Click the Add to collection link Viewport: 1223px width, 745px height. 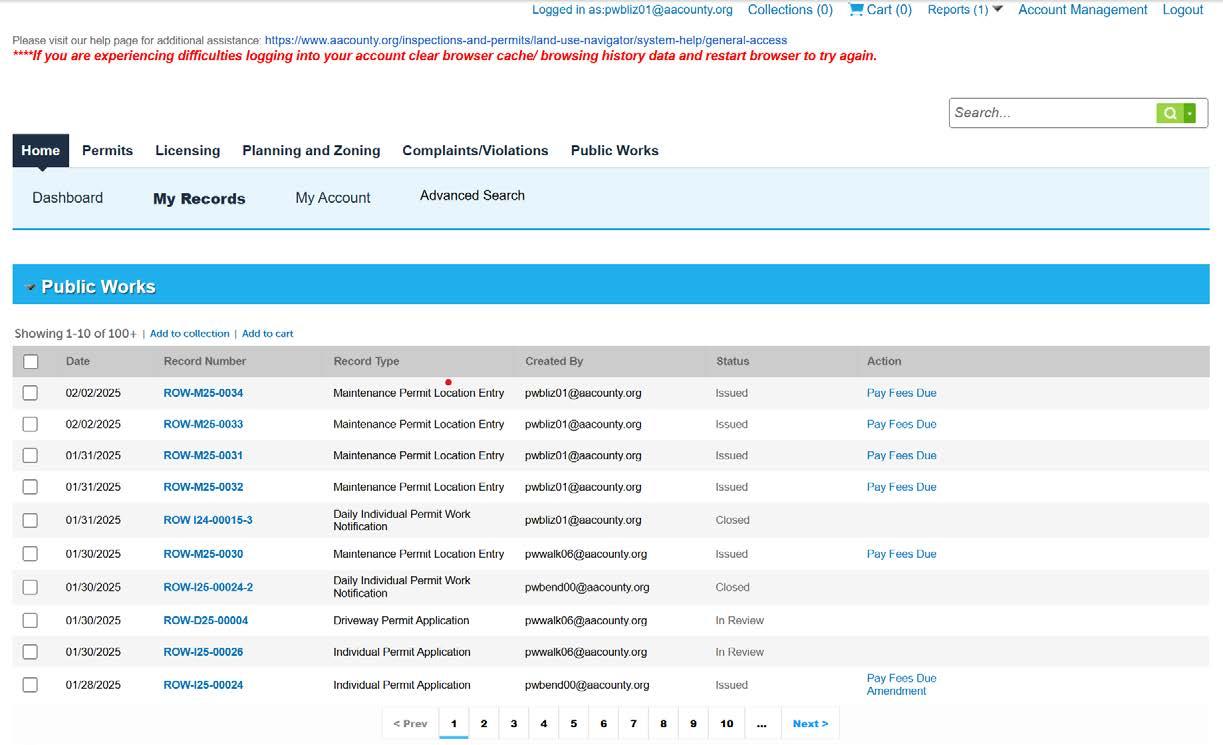tap(189, 333)
